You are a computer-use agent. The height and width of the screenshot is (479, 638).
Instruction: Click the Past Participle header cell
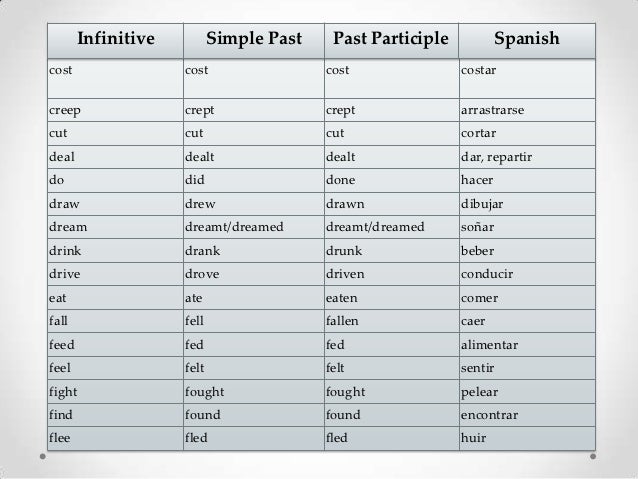pos(391,41)
